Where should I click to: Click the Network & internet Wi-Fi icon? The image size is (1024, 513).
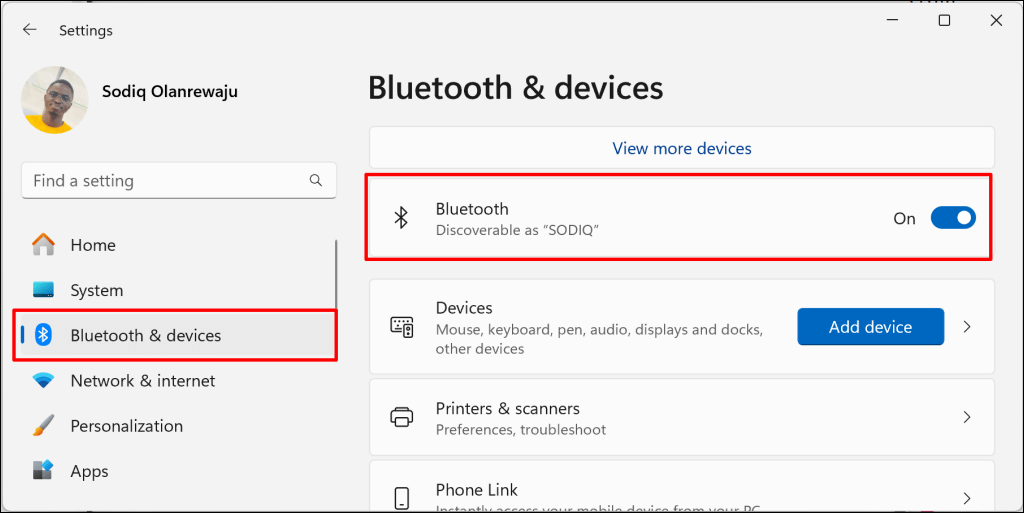[x=43, y=381]
